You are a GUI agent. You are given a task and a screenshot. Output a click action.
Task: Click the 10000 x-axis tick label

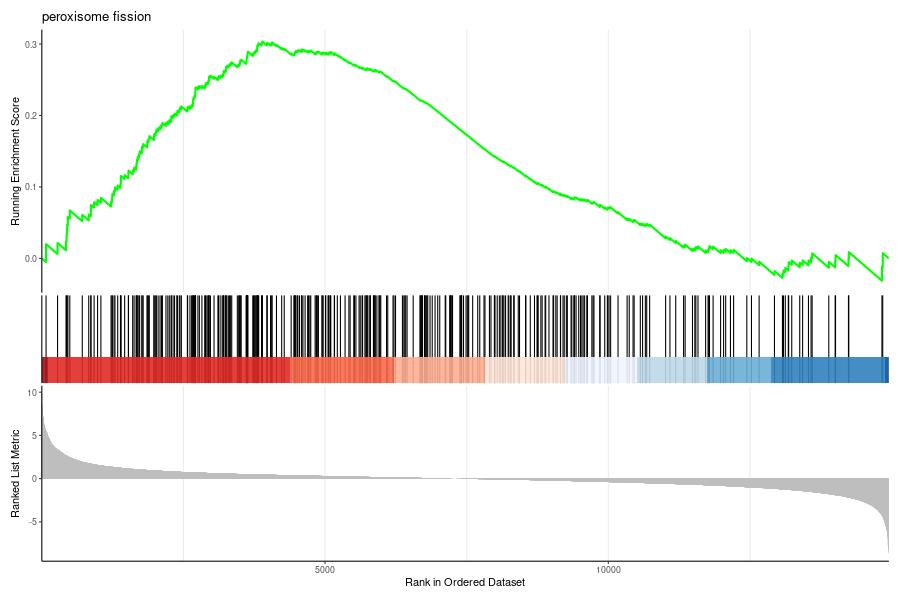[x=608, y=570]
